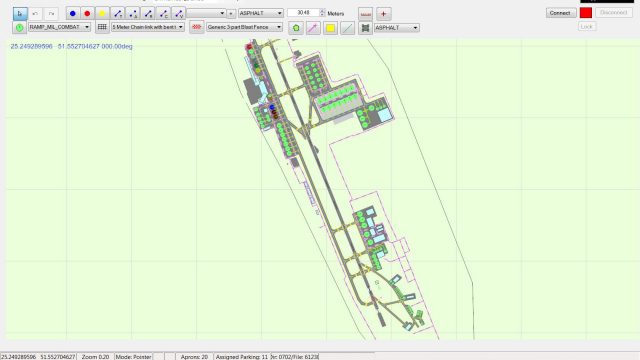Open the upper ASPHALT surface dropdown

[261, 13]
